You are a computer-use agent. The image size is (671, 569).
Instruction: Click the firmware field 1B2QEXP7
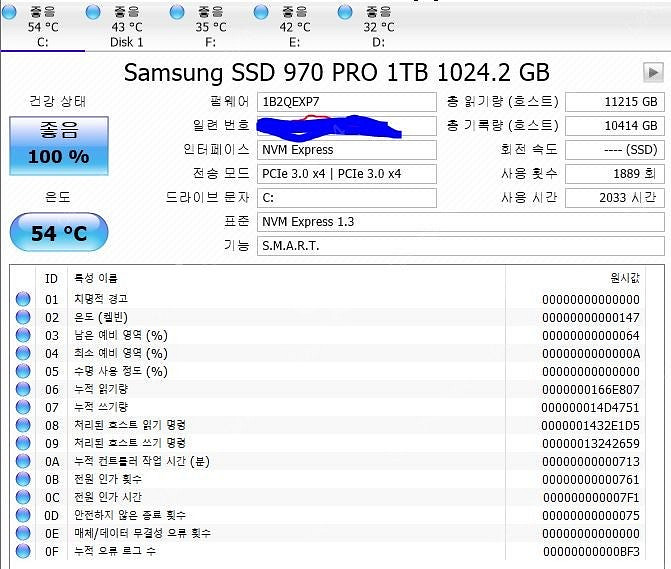(347, 102)
